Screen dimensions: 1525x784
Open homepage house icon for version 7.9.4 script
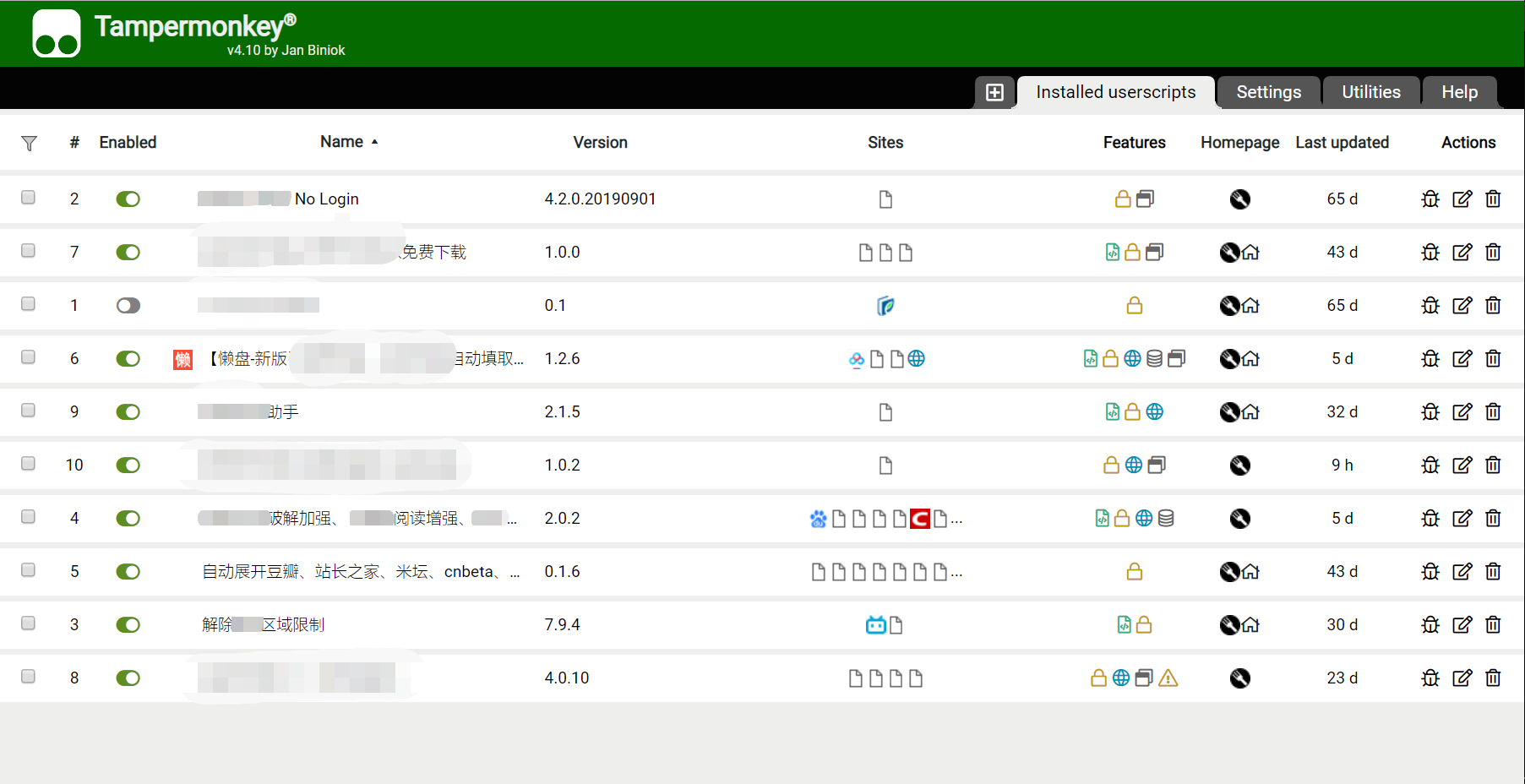point(1250,625)
